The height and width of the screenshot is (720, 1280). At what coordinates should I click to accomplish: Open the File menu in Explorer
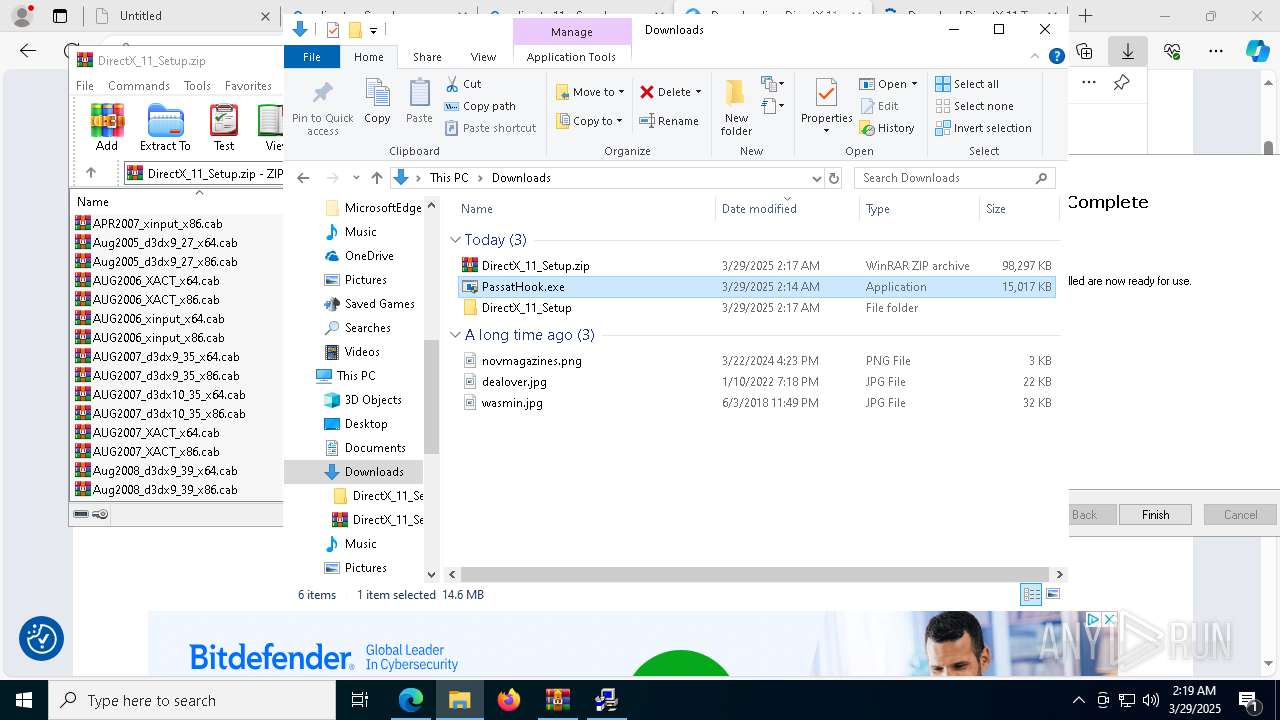(x=312, y=57)
